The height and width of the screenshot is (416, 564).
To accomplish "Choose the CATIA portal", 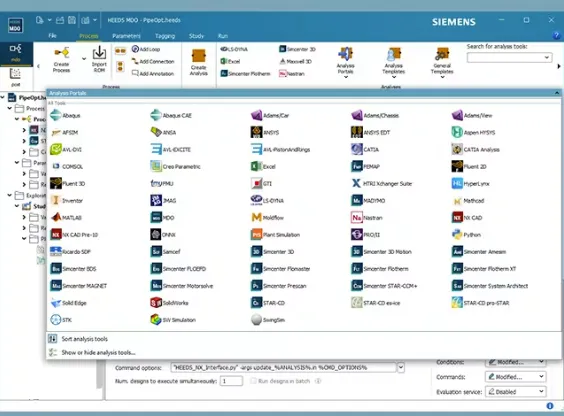I will pos(365,149).
